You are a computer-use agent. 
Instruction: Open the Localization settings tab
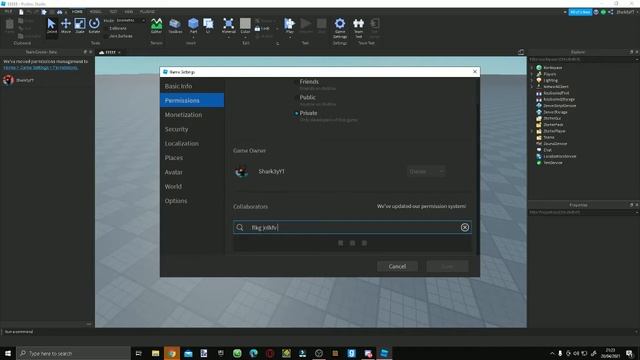tap(192, 144)
